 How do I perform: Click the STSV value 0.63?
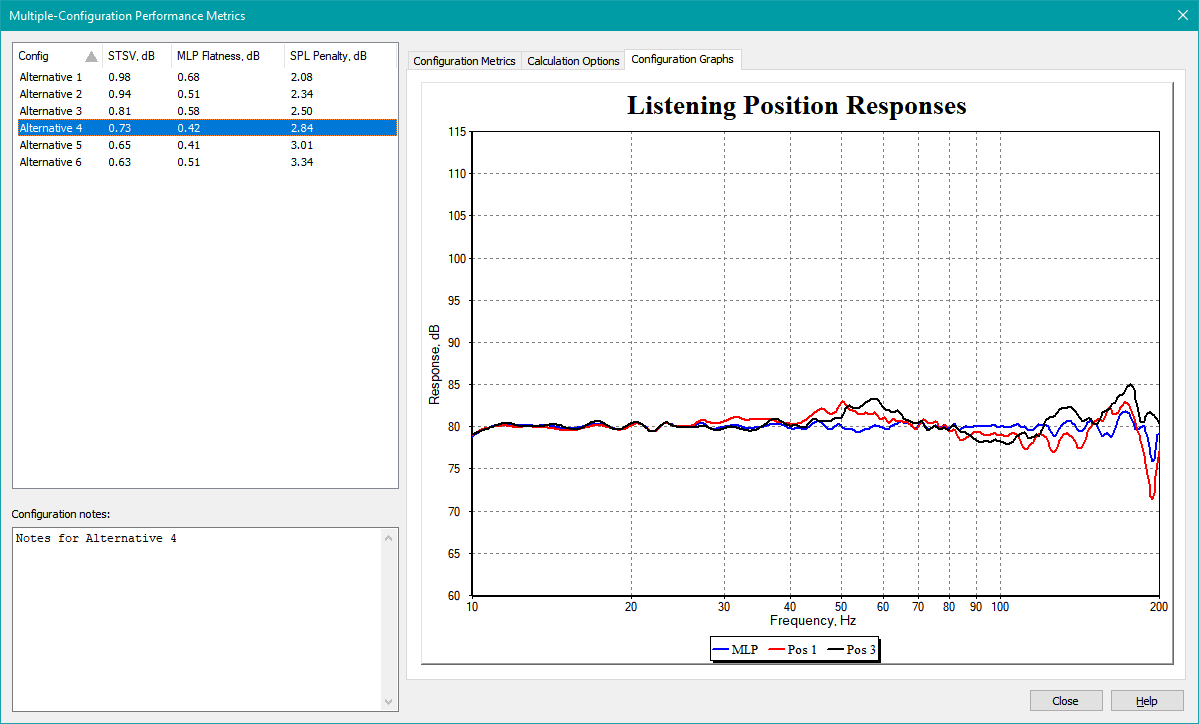click(119, 162)
